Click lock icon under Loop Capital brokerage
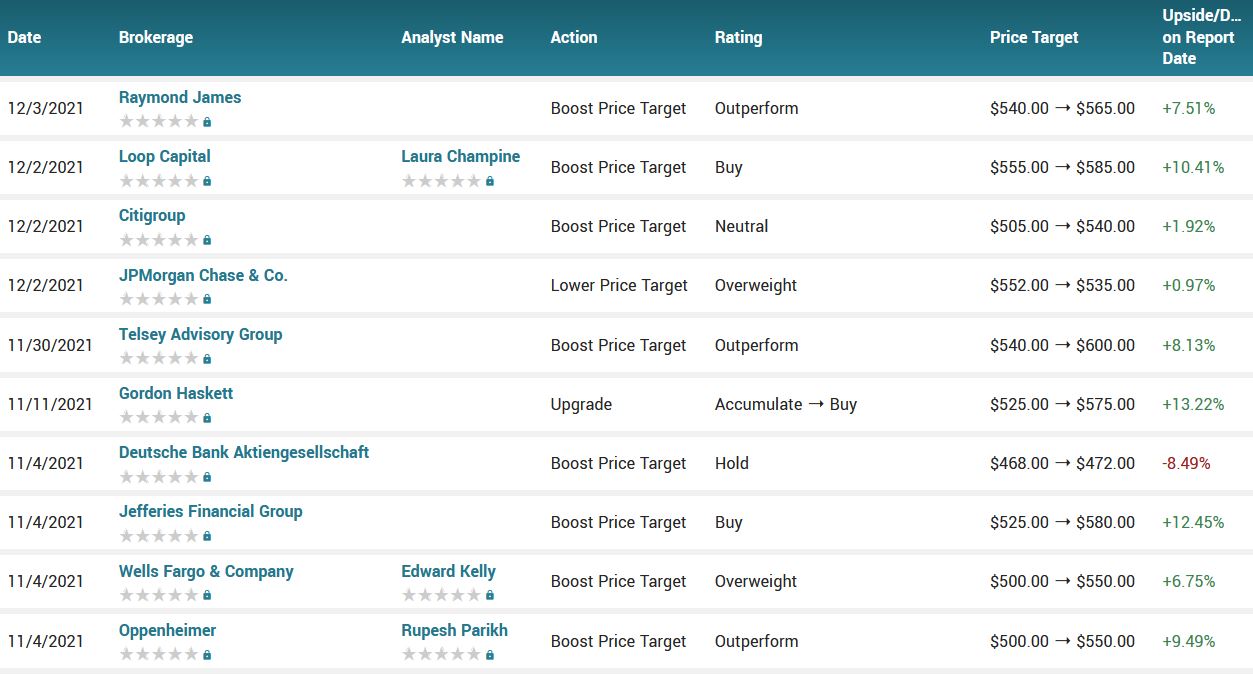The image size is (1253, 676). (207, 181)
